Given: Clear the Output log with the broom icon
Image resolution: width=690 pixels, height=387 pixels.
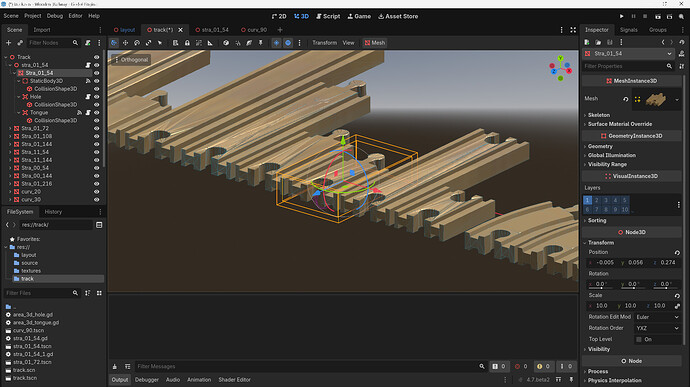Looking at the screenshot, I should click(x=114, y=366).
